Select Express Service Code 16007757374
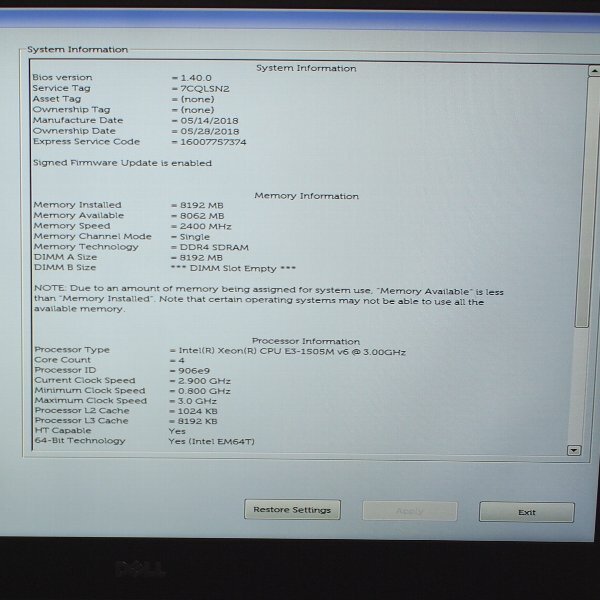The width and height of the screenshot is (600, 600). tap(213, 142)
